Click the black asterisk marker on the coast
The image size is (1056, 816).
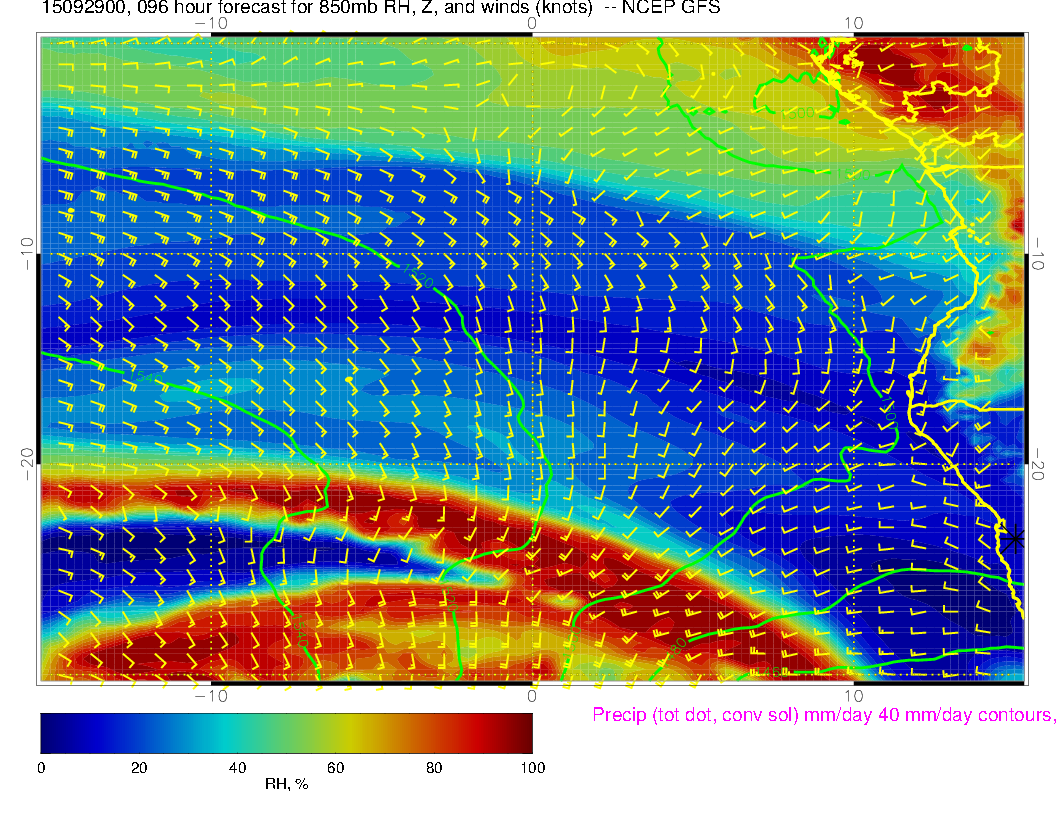[1012, 539]
